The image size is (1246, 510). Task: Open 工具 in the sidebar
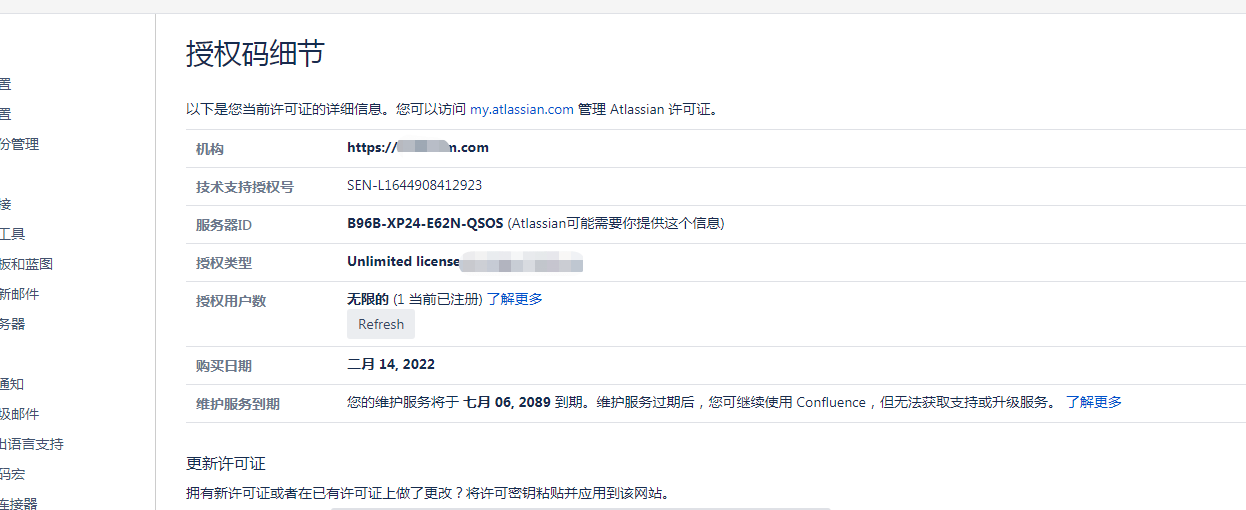[x=12, y=234]
